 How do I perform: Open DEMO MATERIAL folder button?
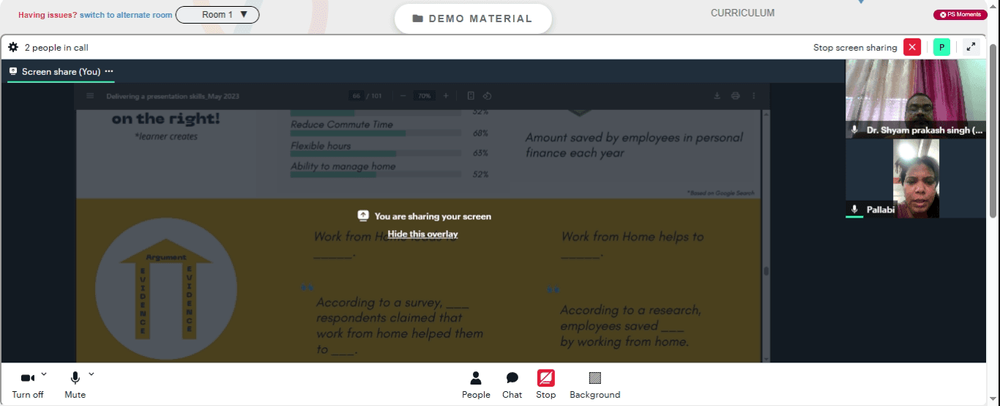[x=473, y=18]
